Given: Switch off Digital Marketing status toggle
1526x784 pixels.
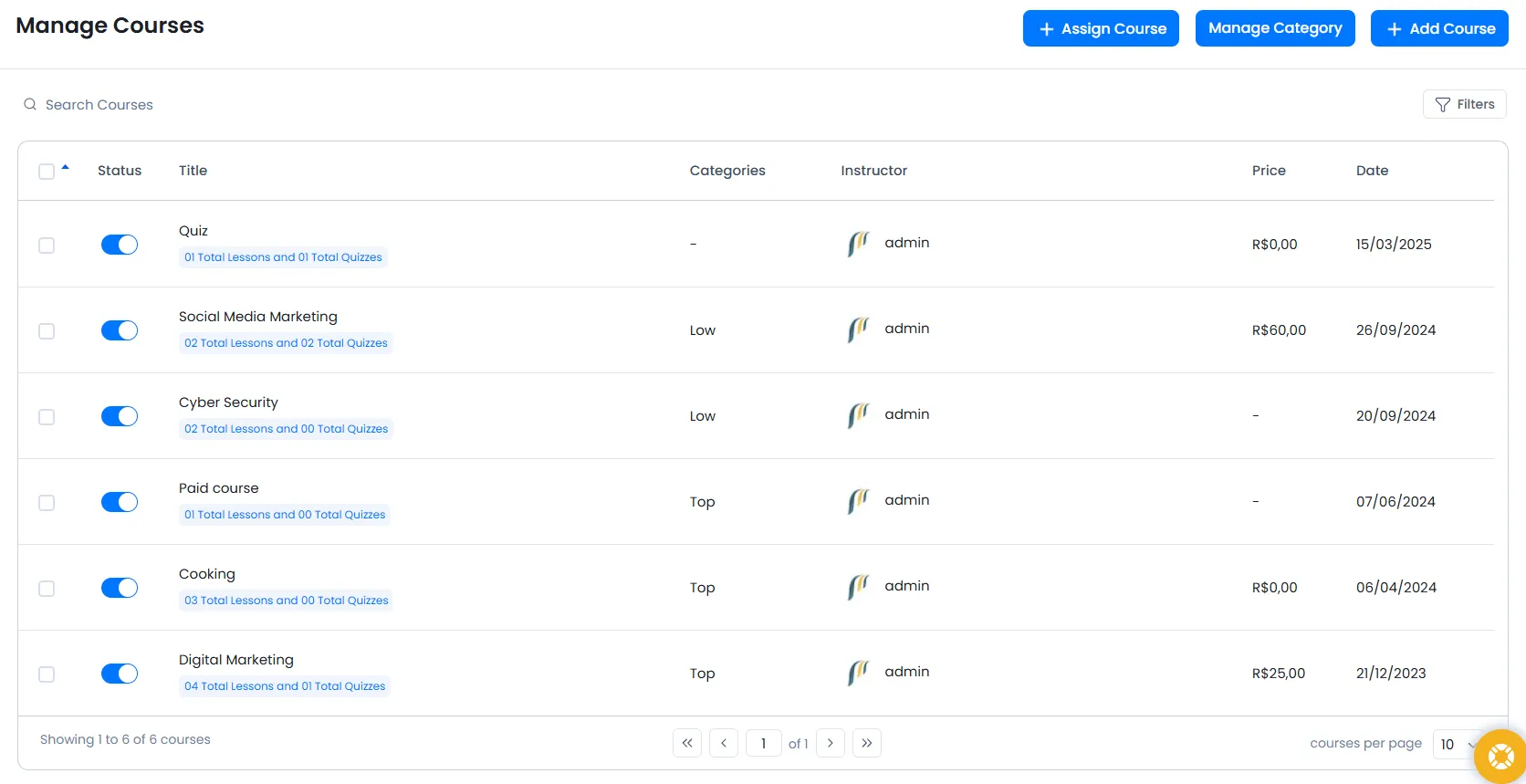Looking at the screenshot, I should pyautogui.click(x=120, y=674).
